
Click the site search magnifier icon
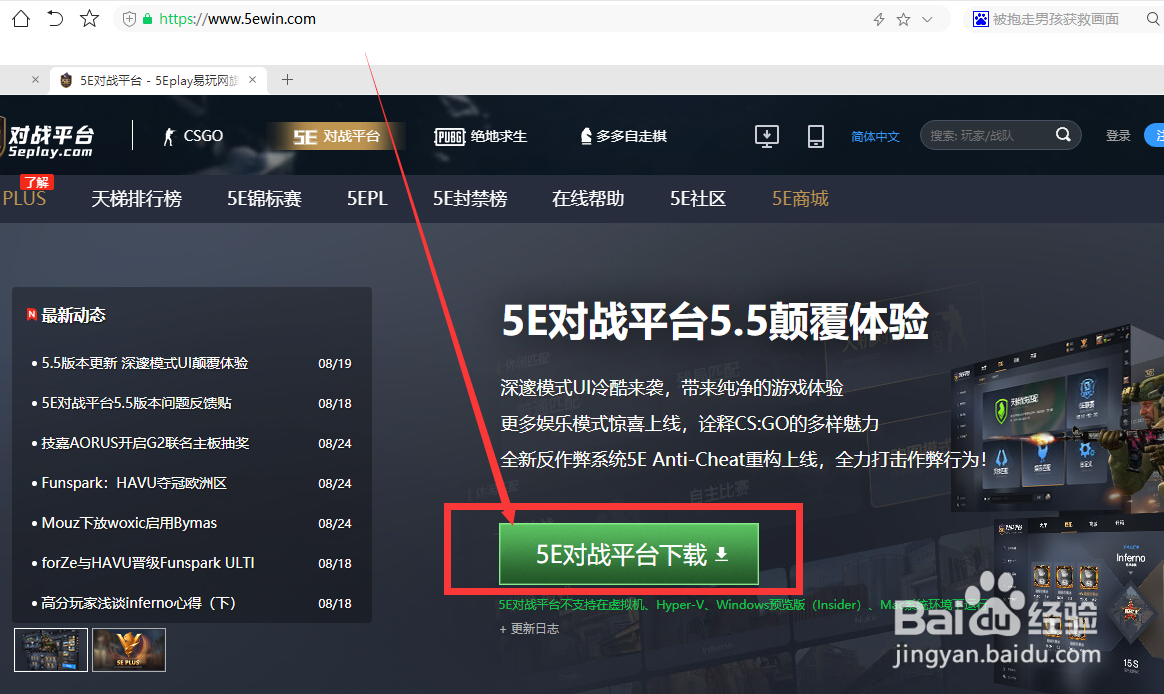(1063, 134)
